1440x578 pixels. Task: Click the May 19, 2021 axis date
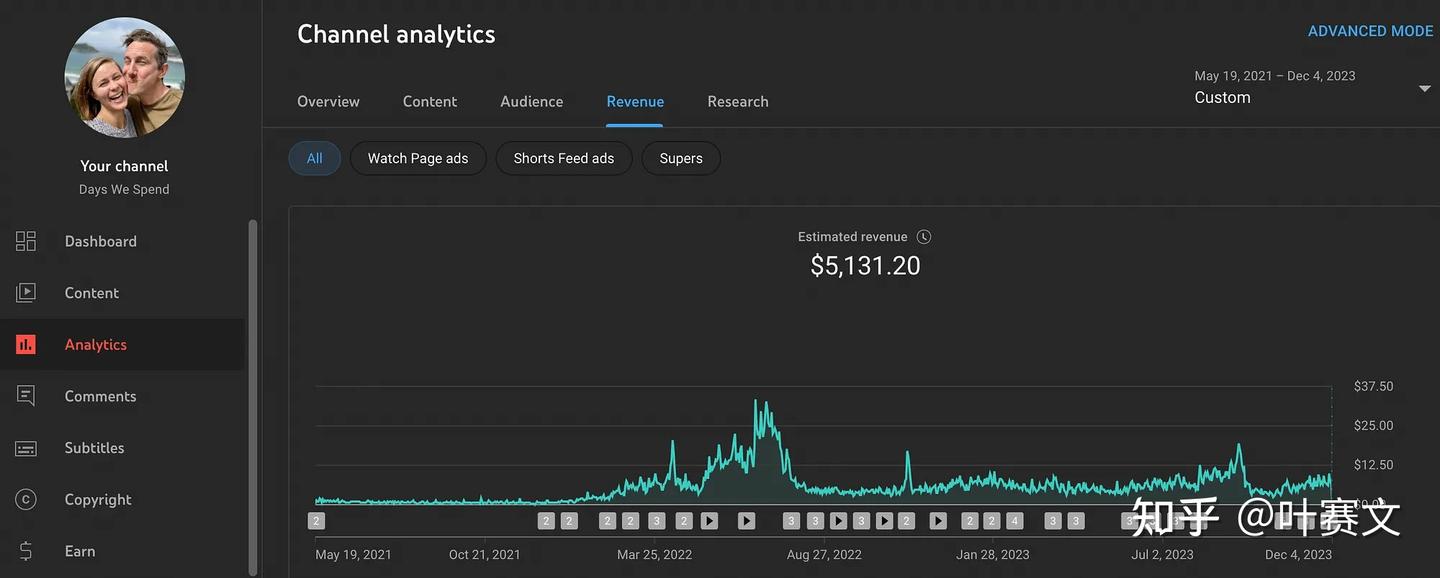click(353, 554)
